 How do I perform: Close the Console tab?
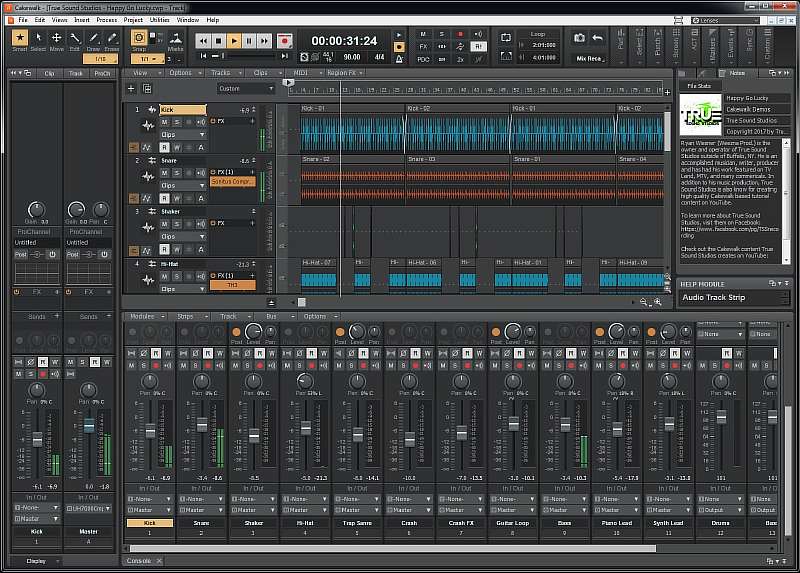coord(159,561)
